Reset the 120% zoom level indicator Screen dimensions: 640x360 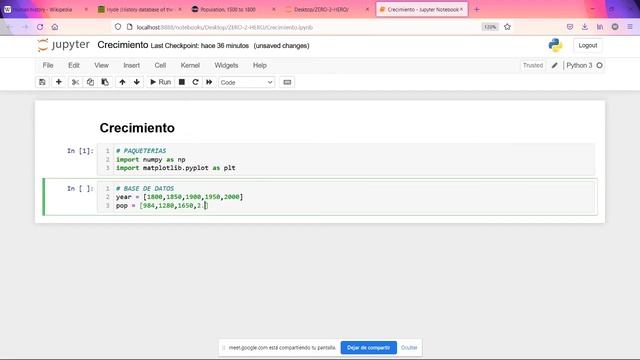(490, 27)
